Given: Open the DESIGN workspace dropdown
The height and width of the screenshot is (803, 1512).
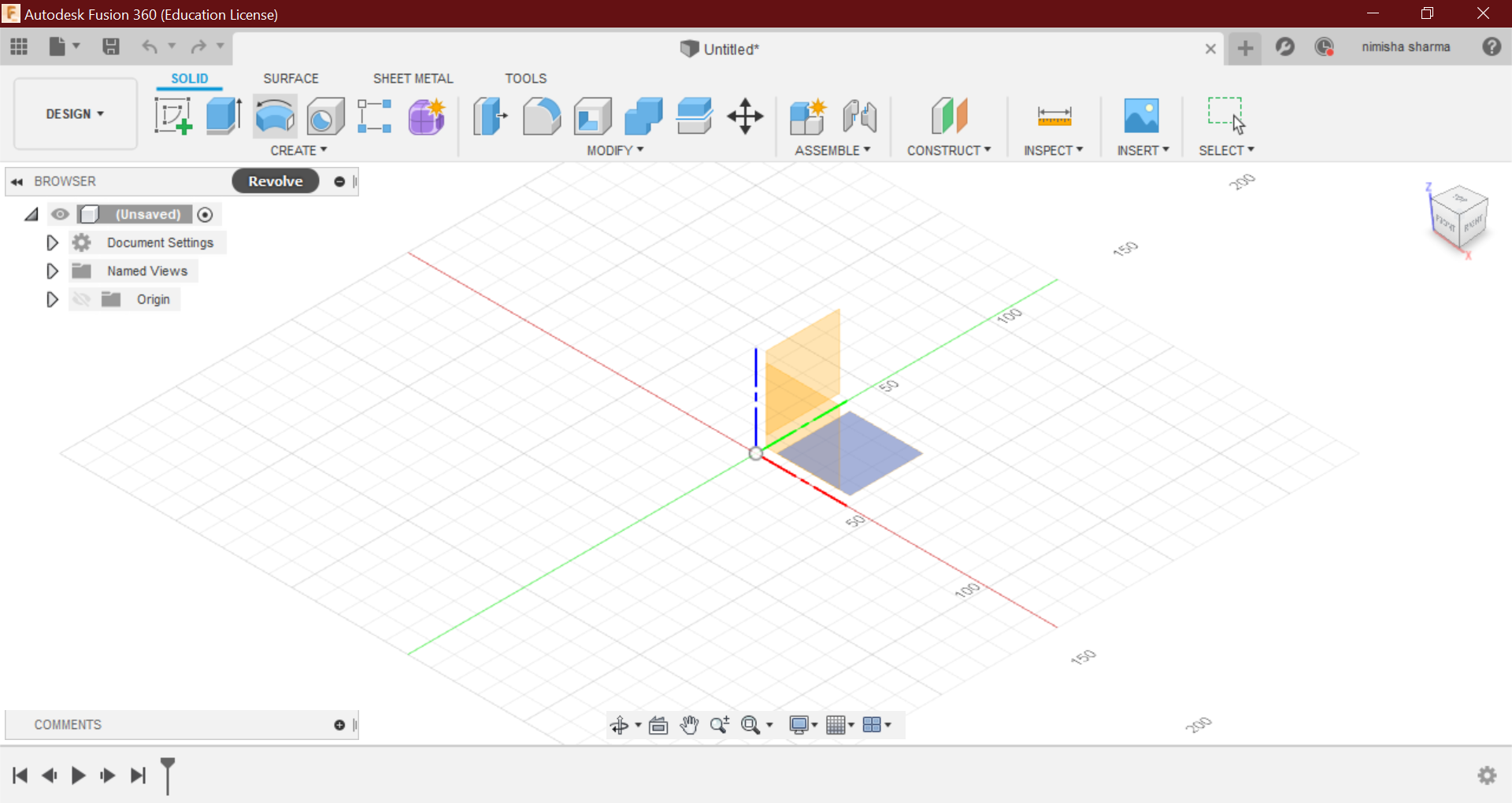Looking at the screenshot, I should click(76, 114).
